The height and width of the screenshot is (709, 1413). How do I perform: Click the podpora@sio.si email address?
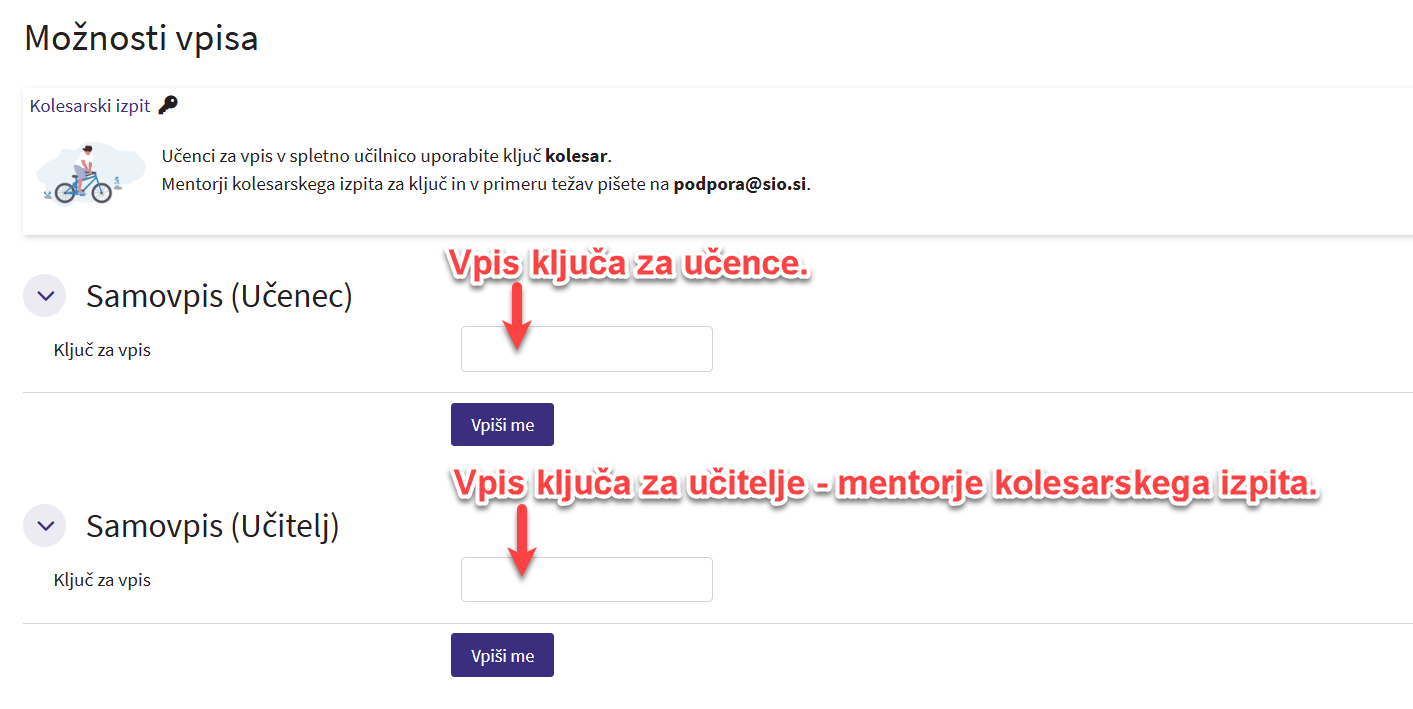tap(740, 184)
